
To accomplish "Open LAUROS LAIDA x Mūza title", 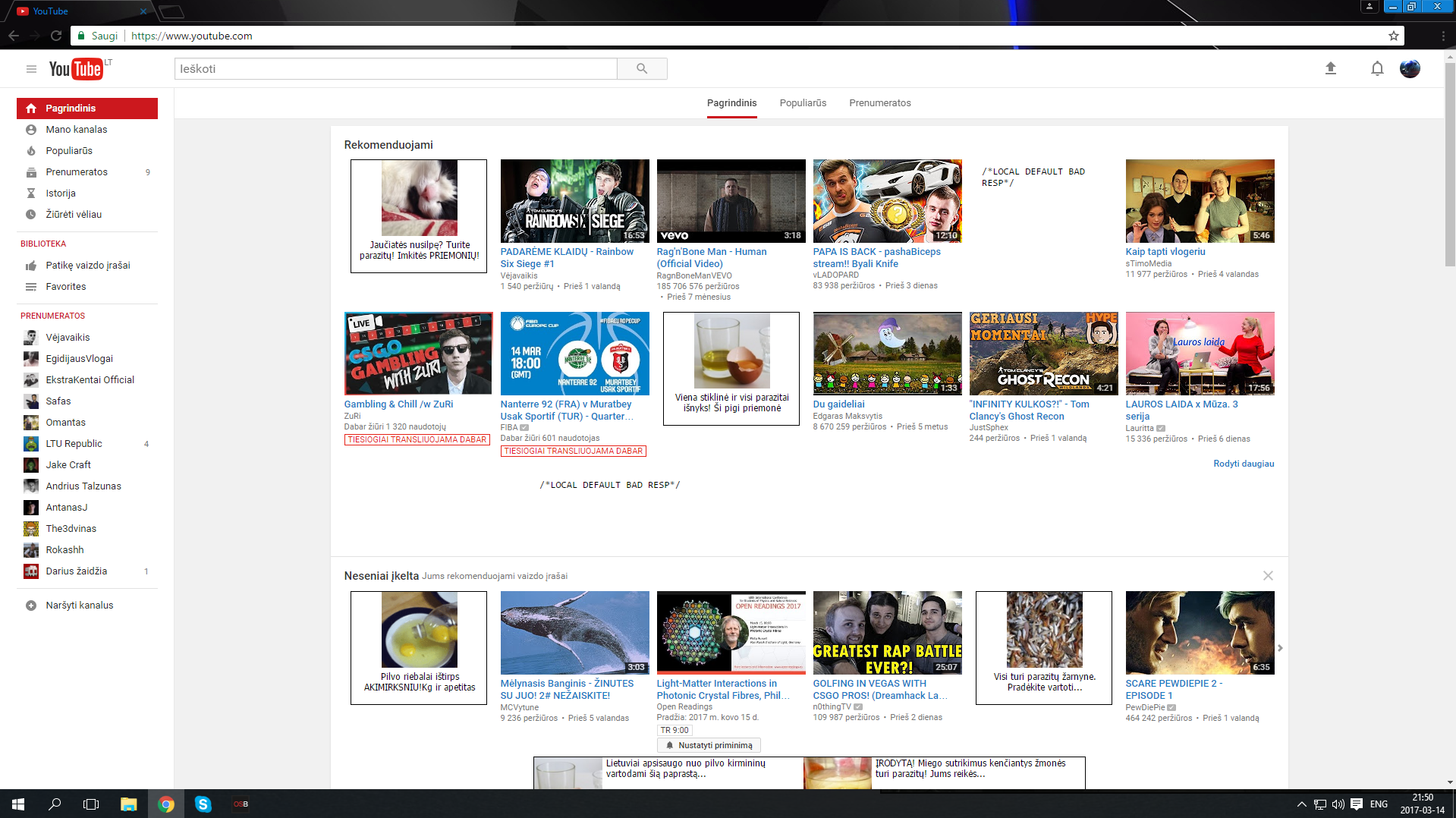I will pyautogui.click(x=1181, y=411).
